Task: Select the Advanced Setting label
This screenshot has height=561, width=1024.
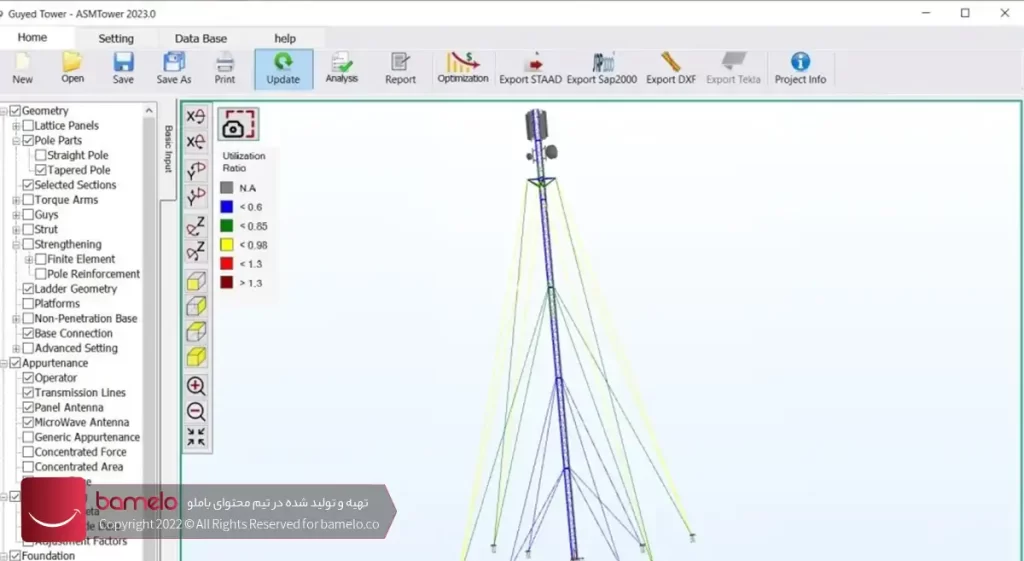Action: pos(76,348)
